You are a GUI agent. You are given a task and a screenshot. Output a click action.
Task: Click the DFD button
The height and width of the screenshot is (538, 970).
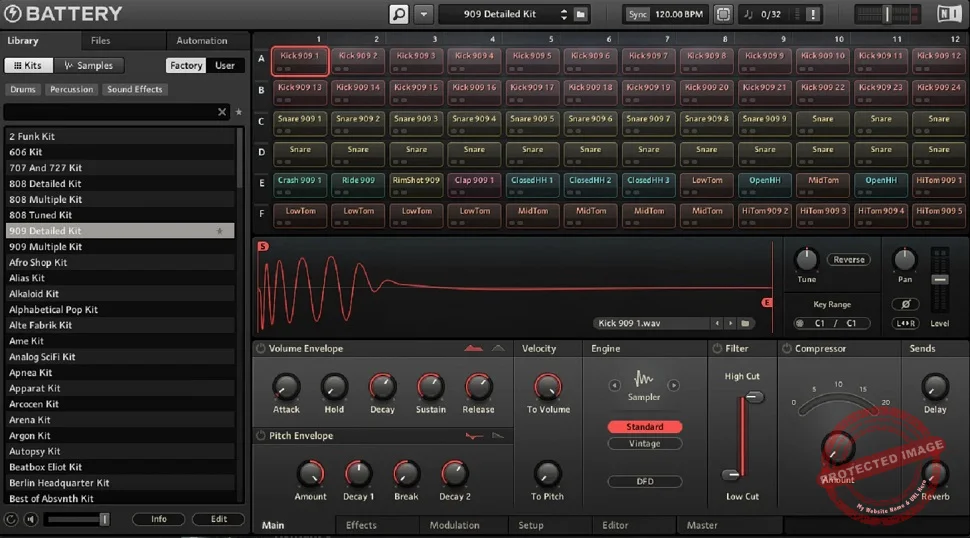coord(645,481)
